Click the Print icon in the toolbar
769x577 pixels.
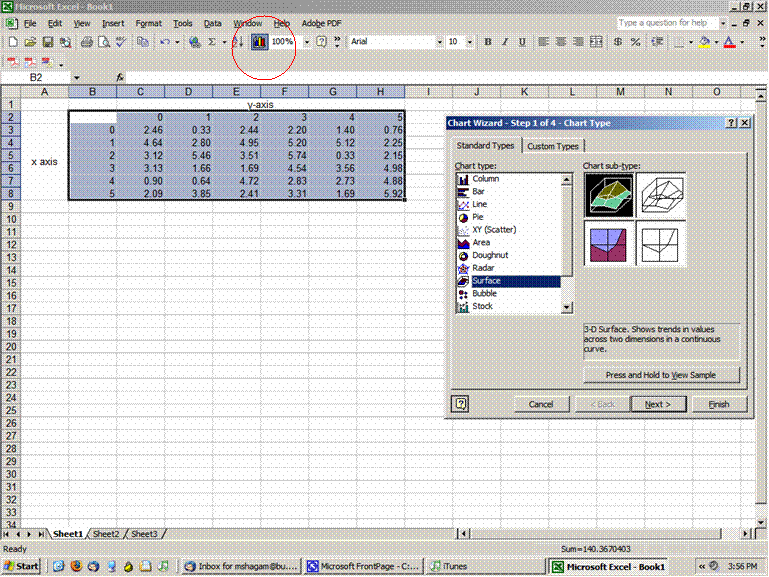[x=87, y=42]
